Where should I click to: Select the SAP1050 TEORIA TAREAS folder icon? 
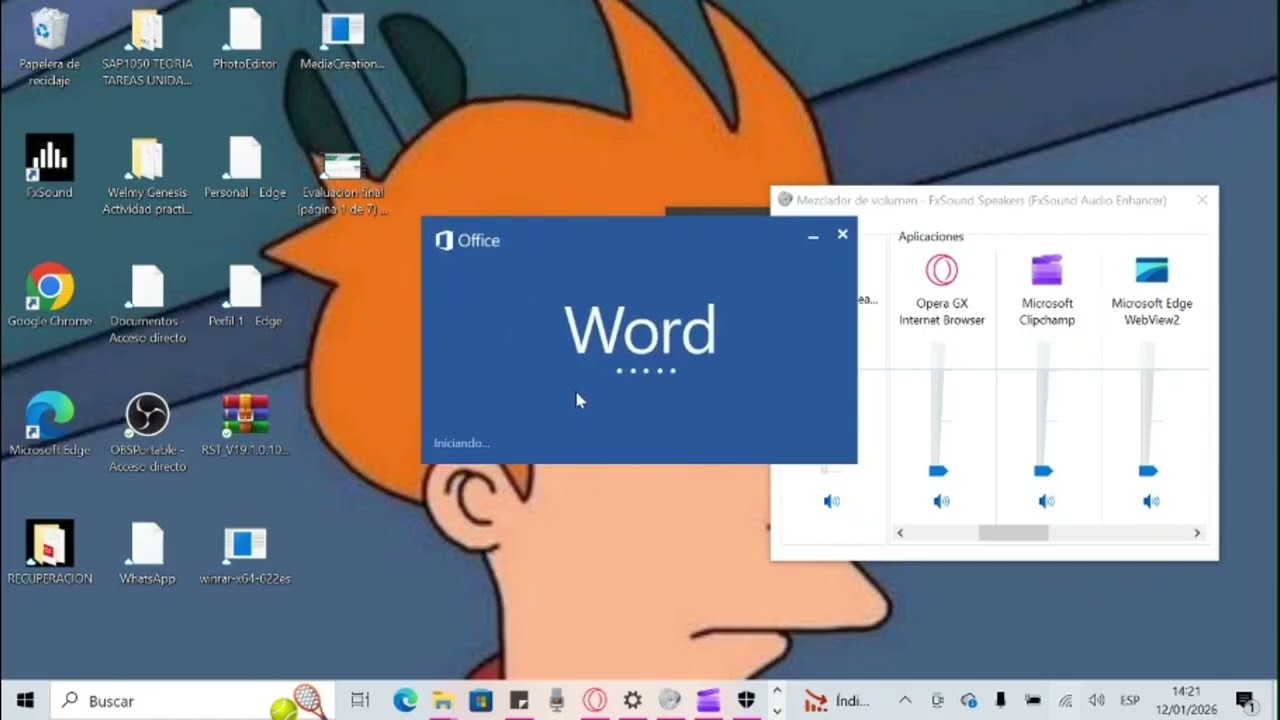[147, 47]
